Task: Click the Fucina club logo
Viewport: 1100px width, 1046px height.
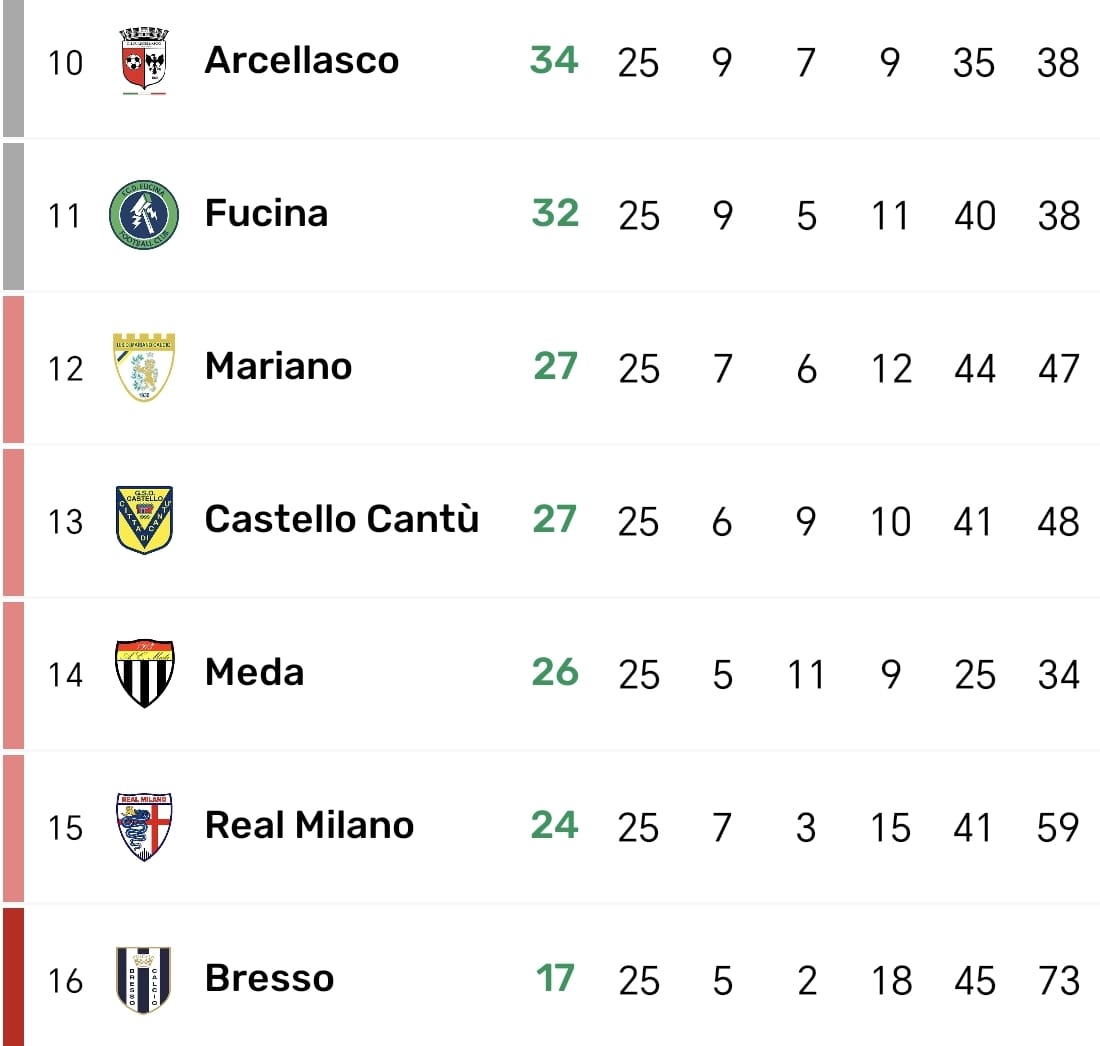Action: click(144, 214)
